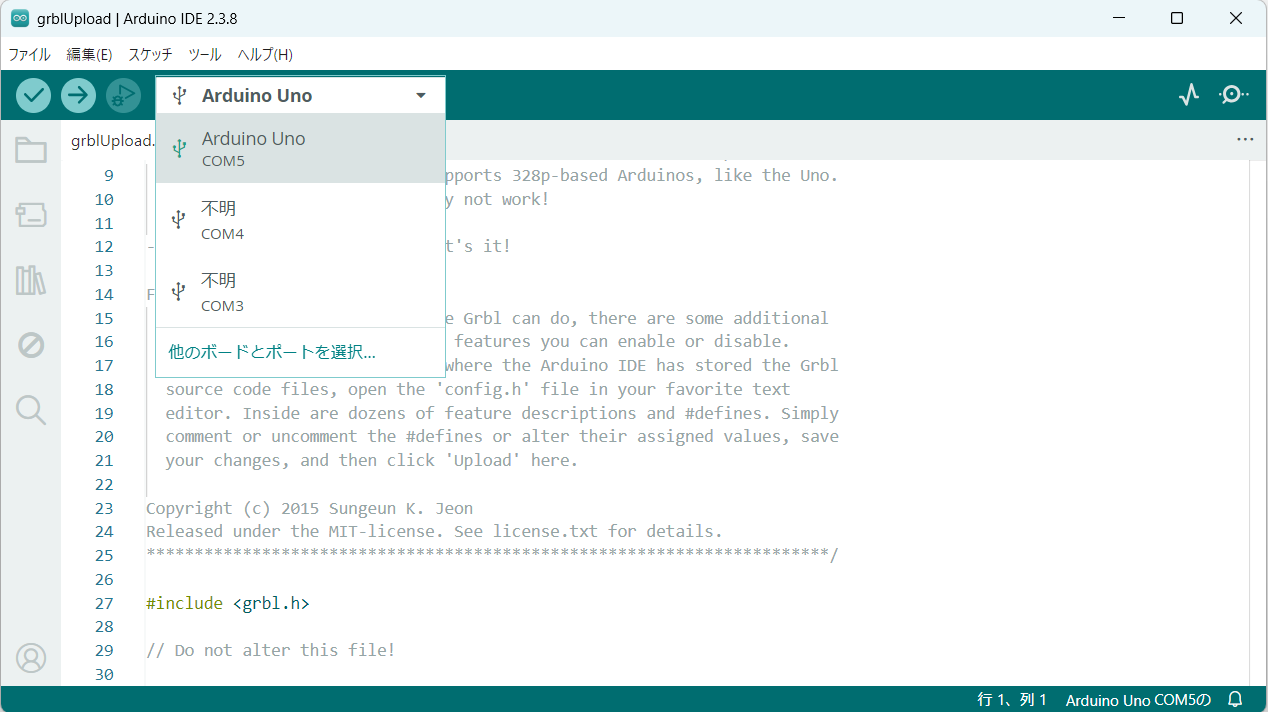
Task: Click the editor tab overflow three-dots button
Action: pos(1244,140)
